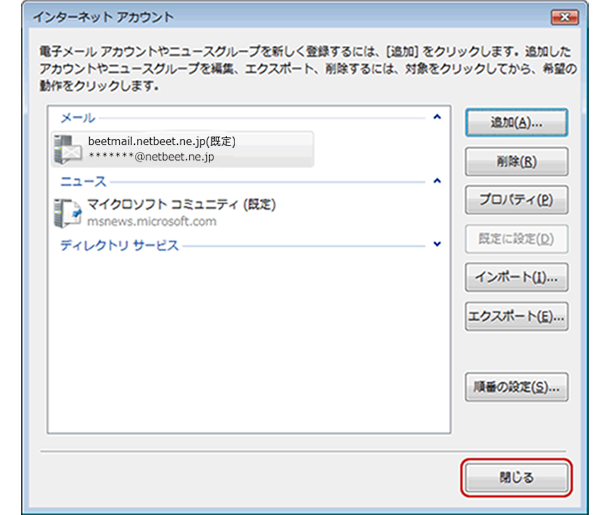
Task: Click the ディレクトリ サービス group heading
Action: pyautogui.click(x=119, y=245)
